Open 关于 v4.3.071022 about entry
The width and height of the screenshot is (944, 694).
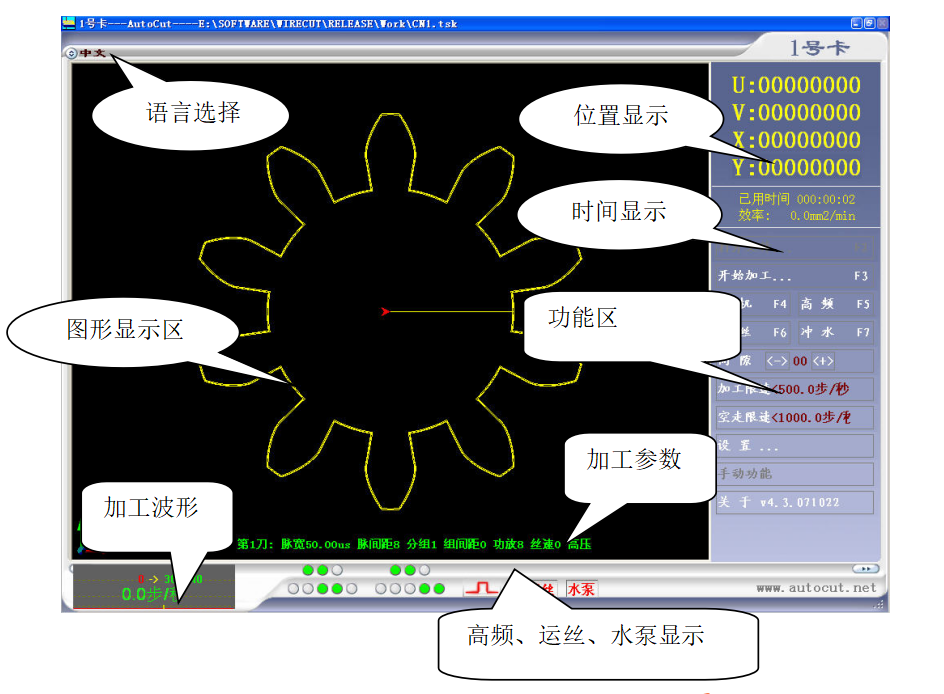[x=794, y=502]
